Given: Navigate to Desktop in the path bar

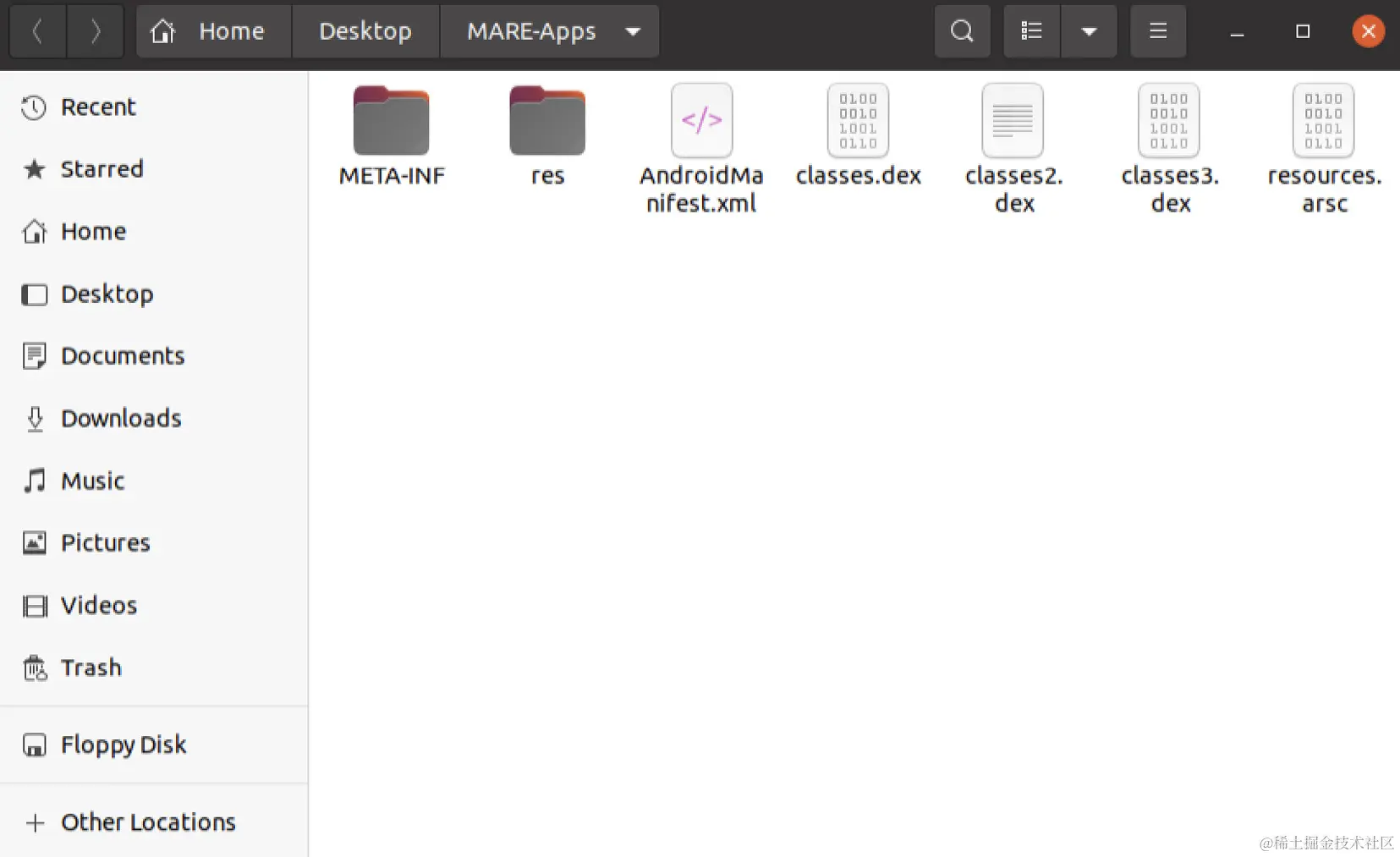Looking at the screenshot, I should (x=365, y=31).
